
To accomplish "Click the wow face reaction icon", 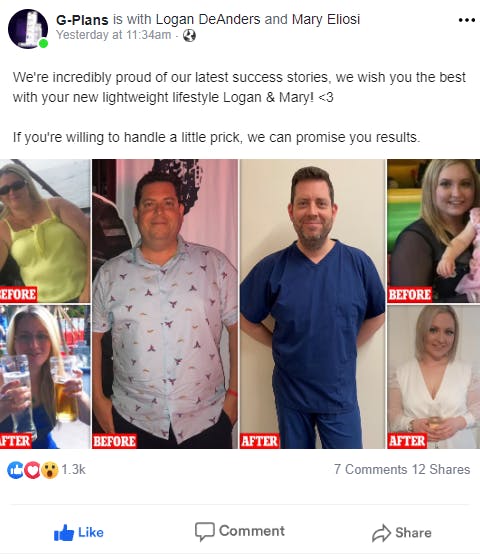I will click(x=50, y=470).
